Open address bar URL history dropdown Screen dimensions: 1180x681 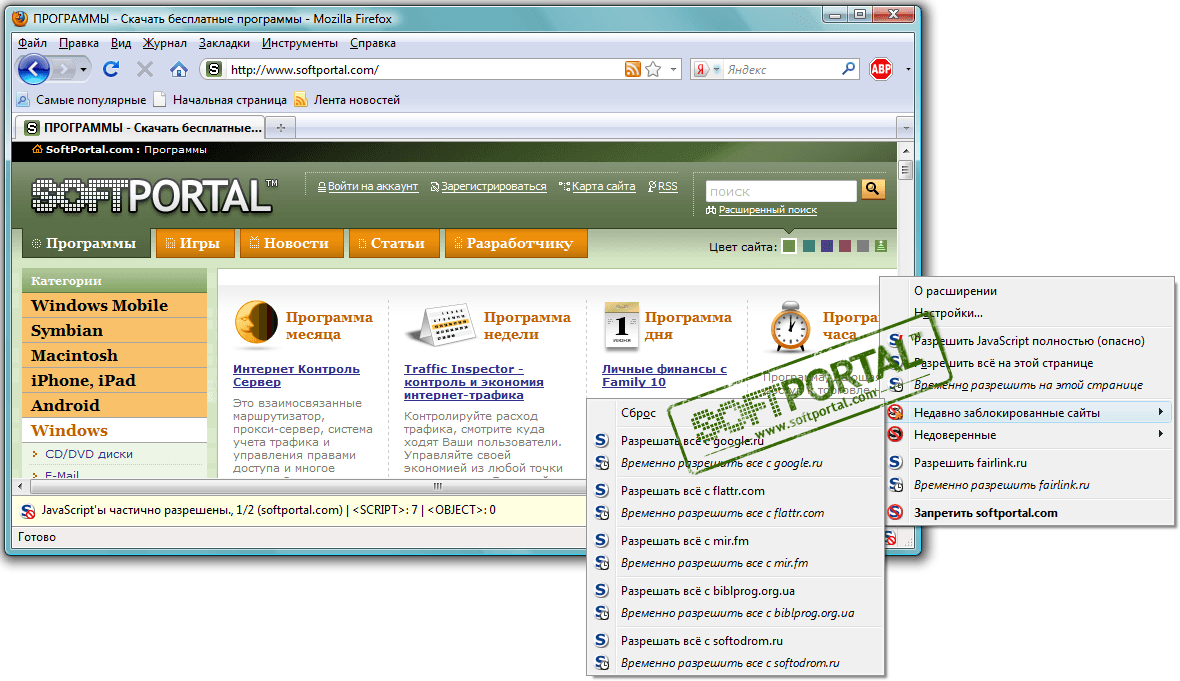tap(673, 69)
